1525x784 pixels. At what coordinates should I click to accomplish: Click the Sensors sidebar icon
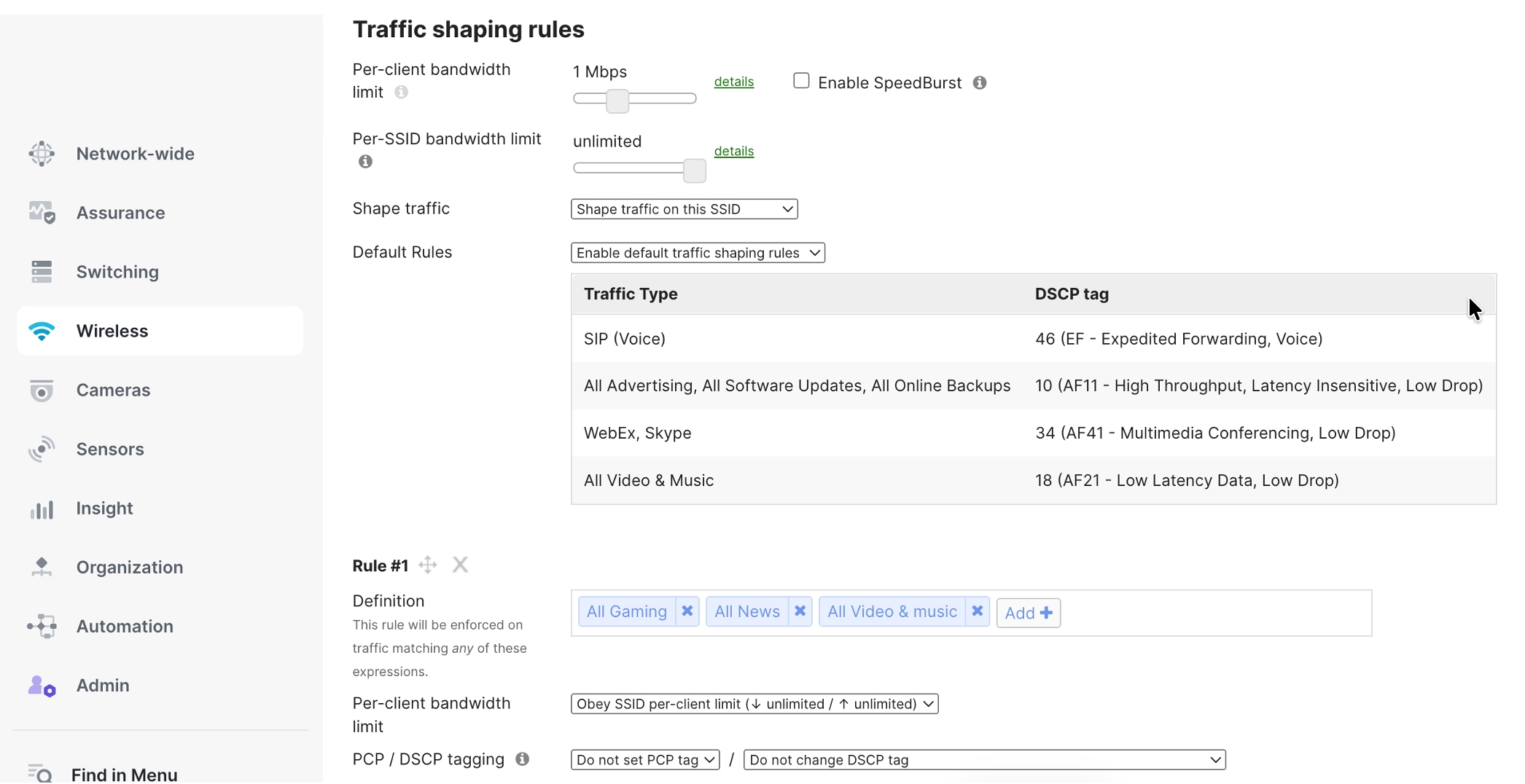(42, 450)
